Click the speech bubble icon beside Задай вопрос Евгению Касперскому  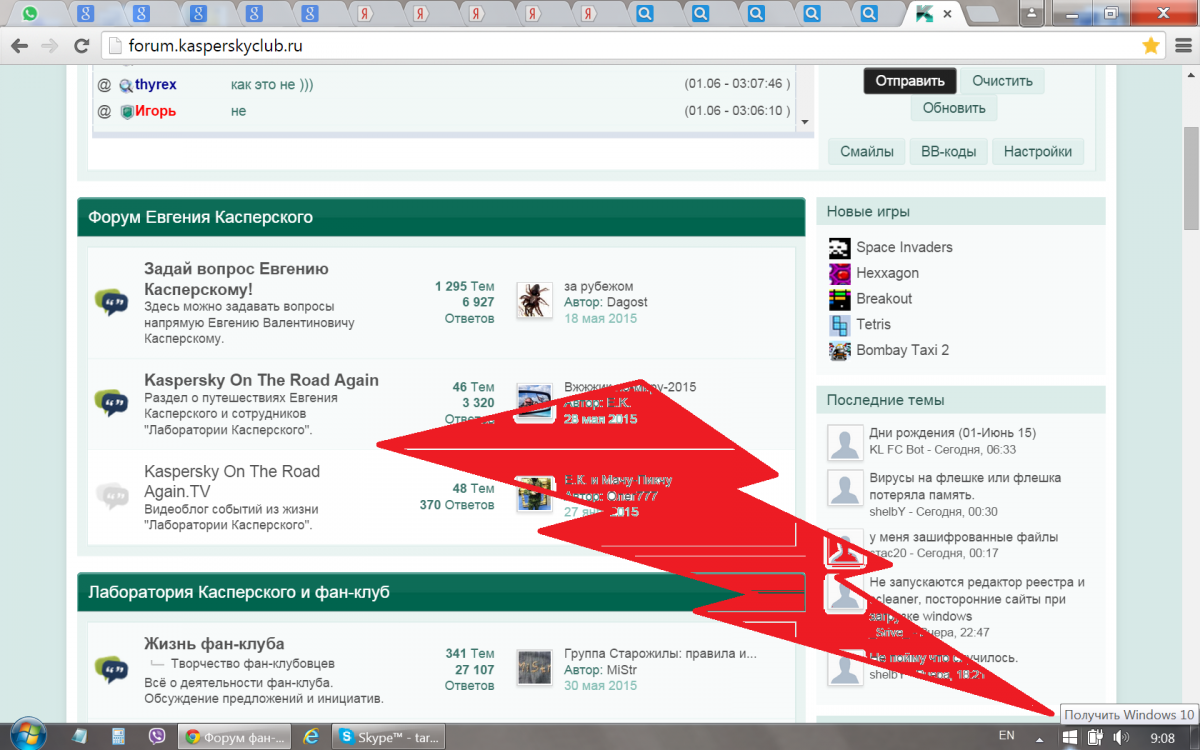click(x=111, y=301)
